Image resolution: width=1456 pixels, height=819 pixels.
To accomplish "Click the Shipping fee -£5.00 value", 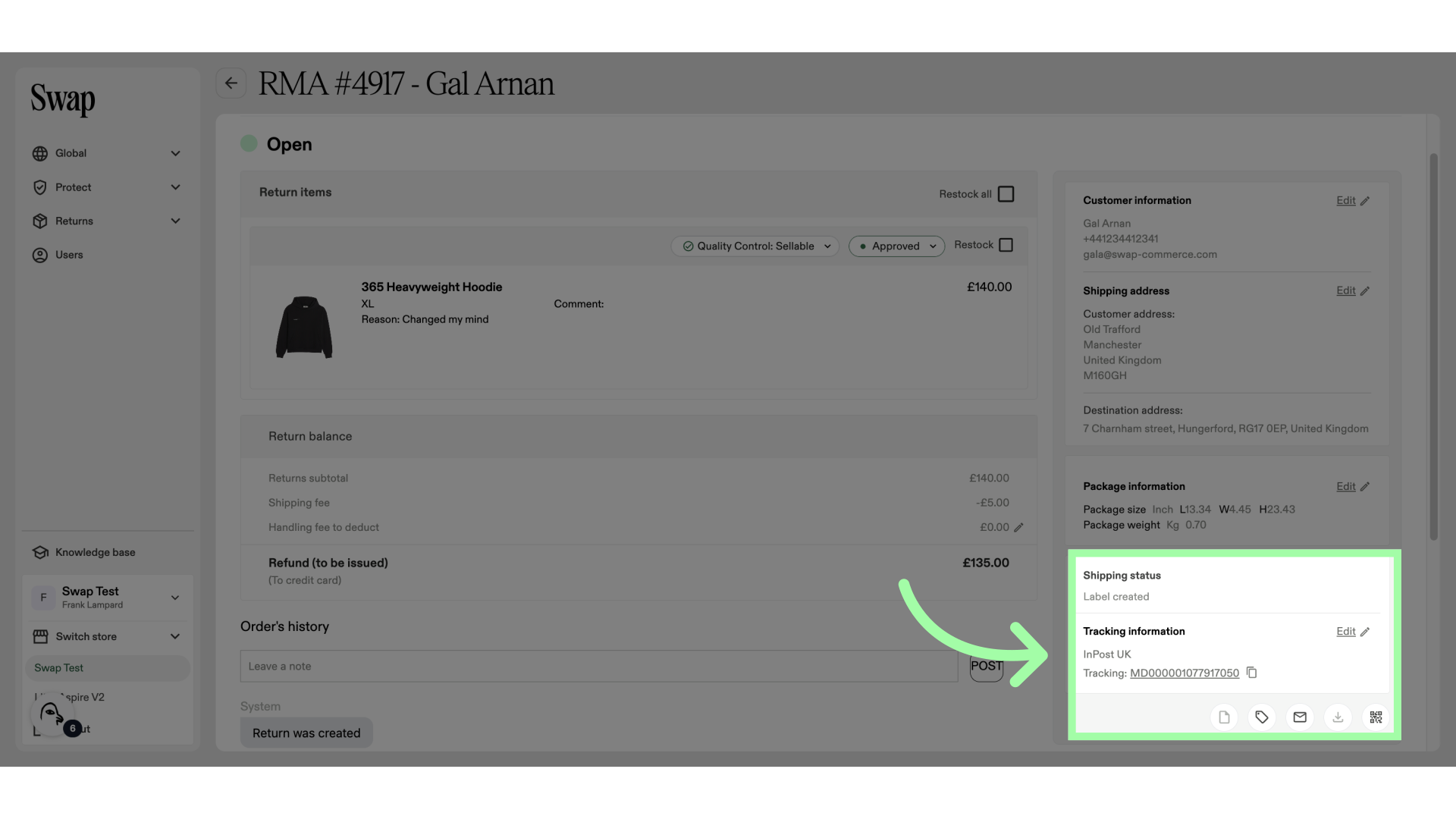I will (992, 503).
